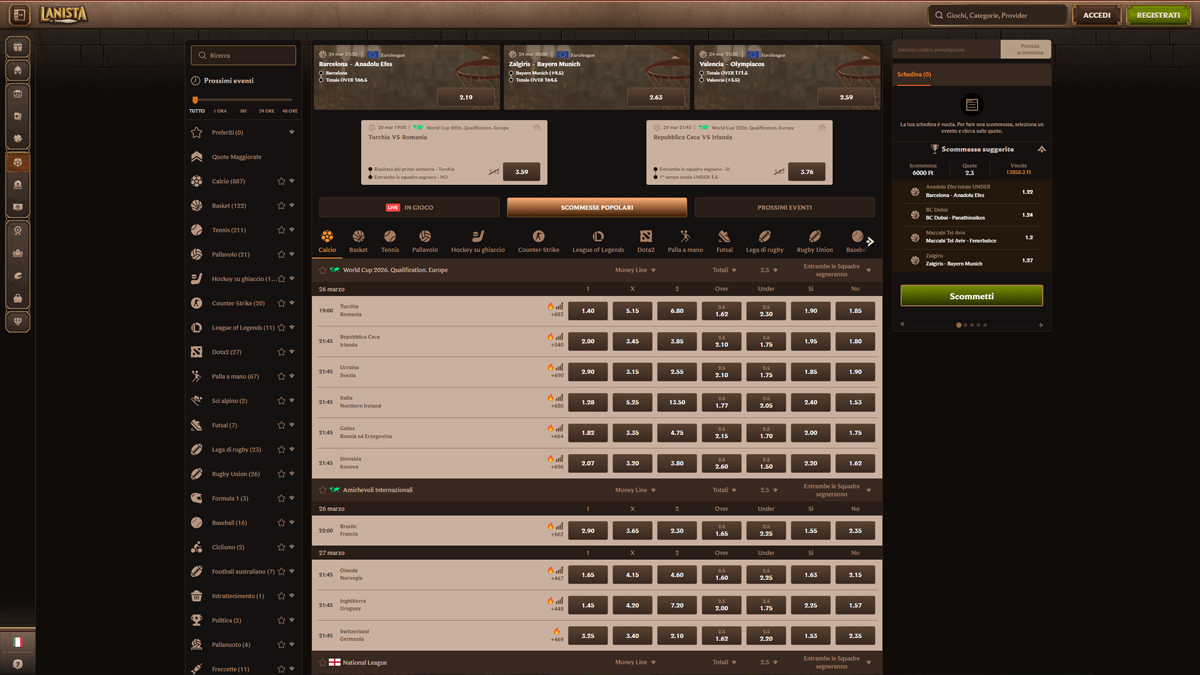Image resolution: width=1200 pixels, height=675 pixels.
Task: Open the Prossimi Eventi tab
Action: tap(784, 207)
